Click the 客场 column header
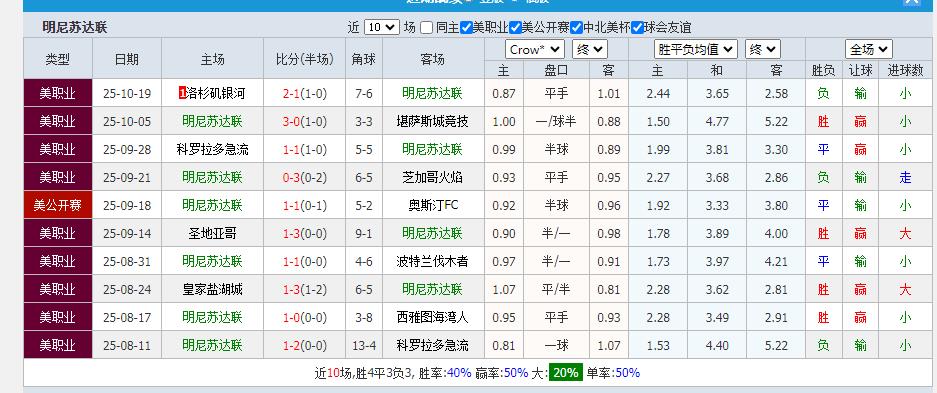 (x=433, y=59)
